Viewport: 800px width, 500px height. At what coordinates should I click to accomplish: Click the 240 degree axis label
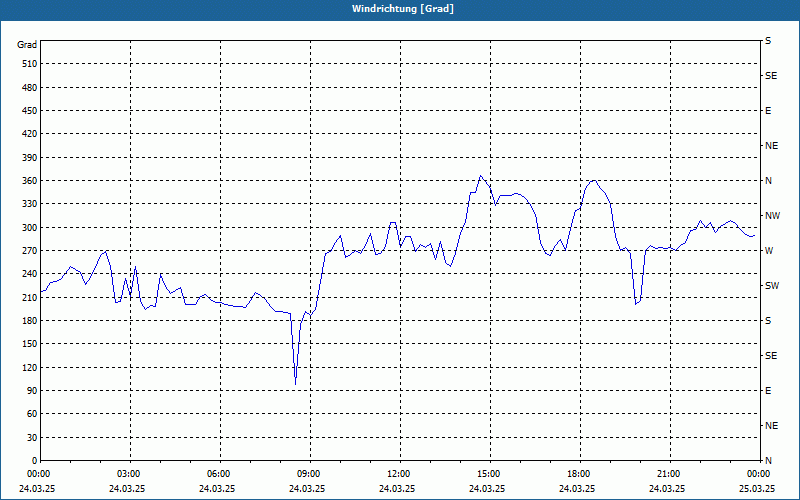click(x=30, y=274)
